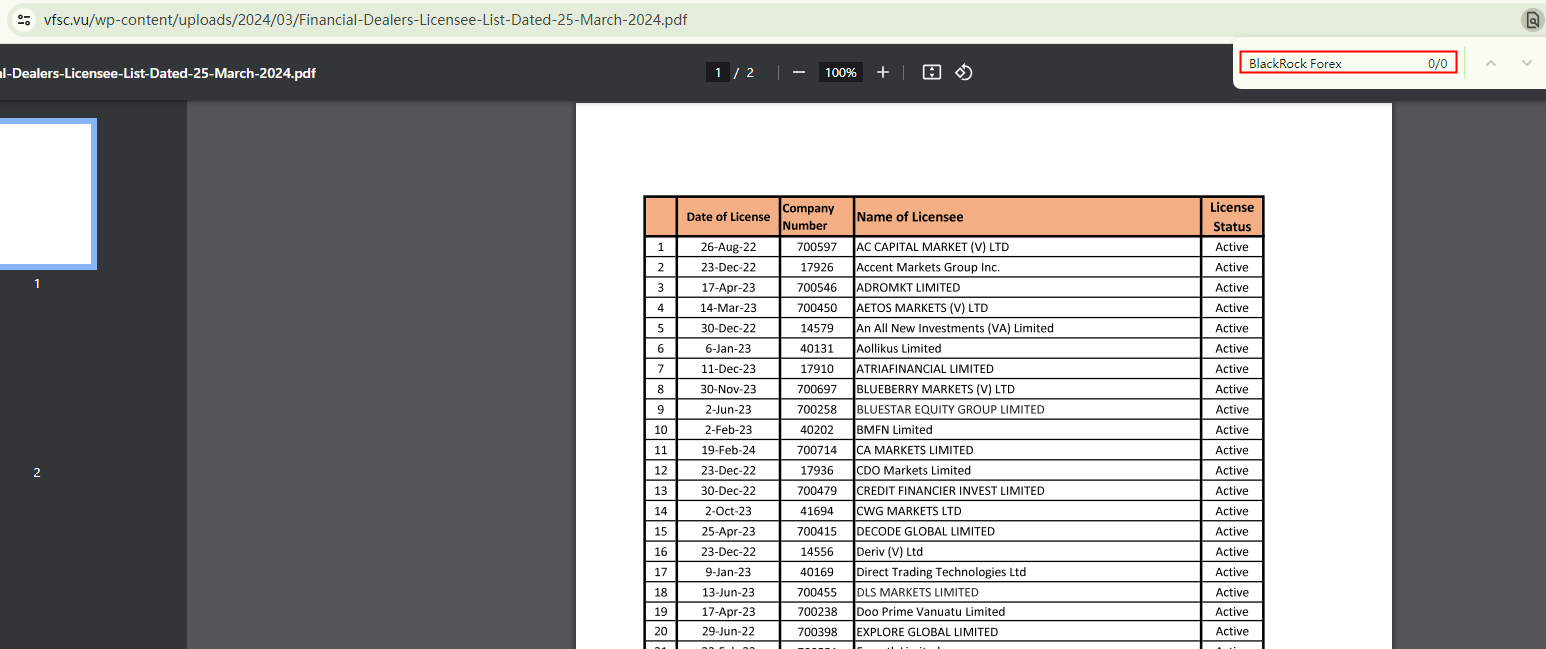
Task: Click the site information icon in address bar
Action: 24,20
